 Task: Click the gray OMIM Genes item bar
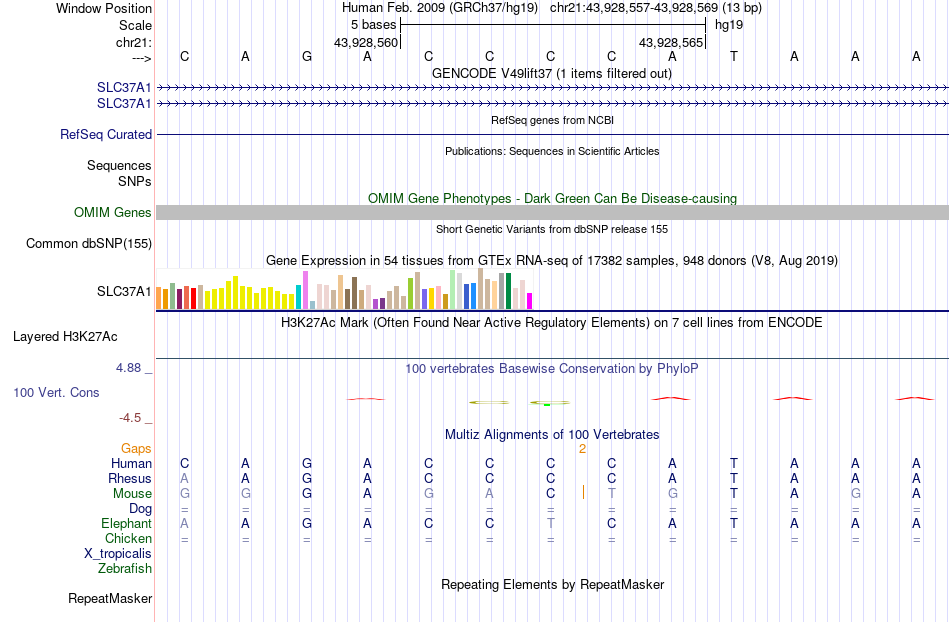(553, 212)
